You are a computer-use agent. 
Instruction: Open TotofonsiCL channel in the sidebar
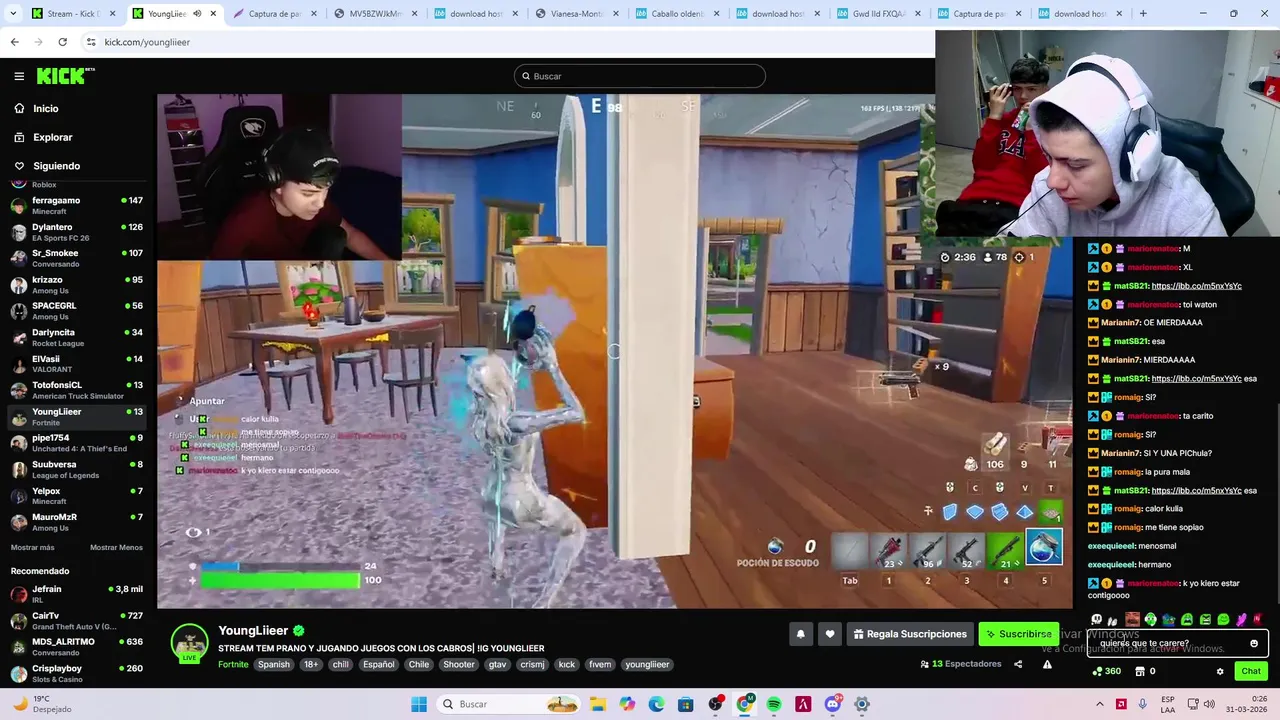click(x=76, y=390)
